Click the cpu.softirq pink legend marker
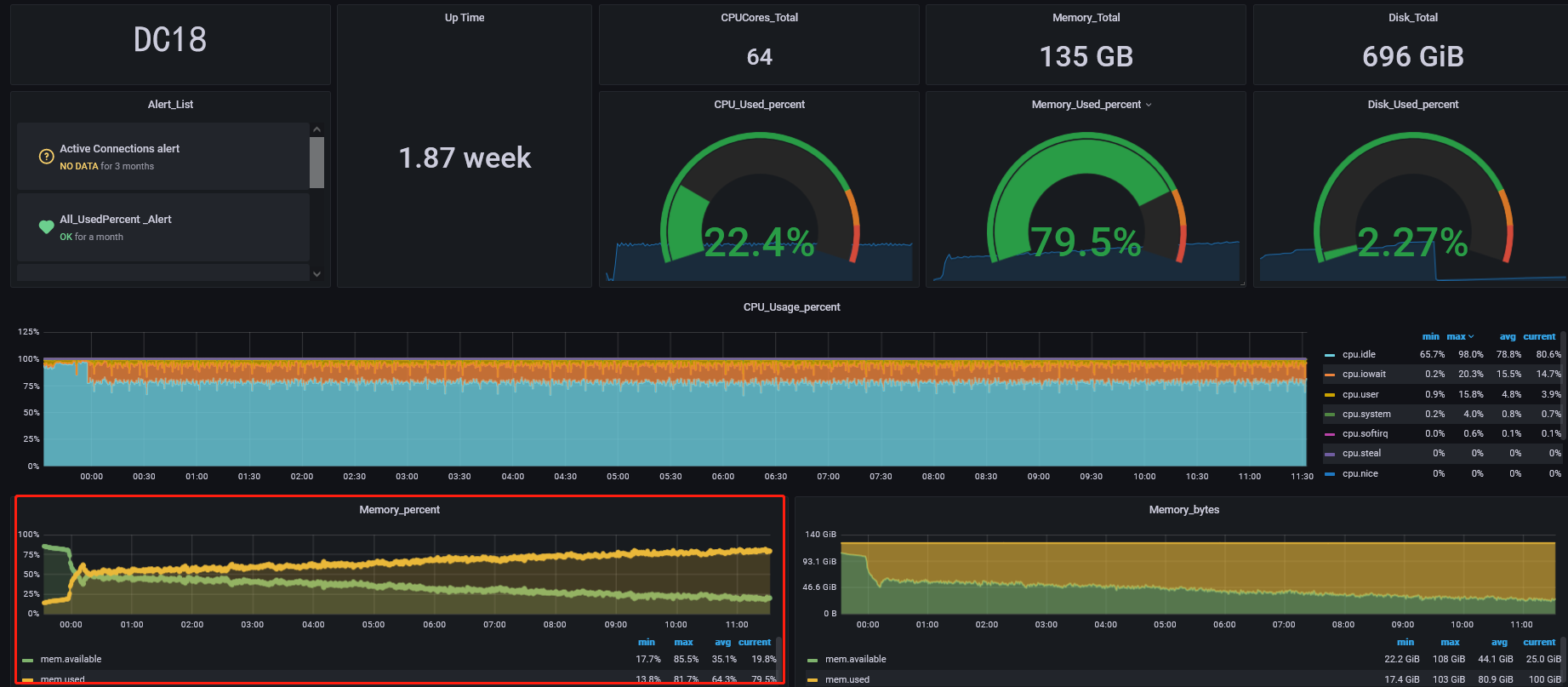The image size is (1568, 687). tap(1330, 434)
